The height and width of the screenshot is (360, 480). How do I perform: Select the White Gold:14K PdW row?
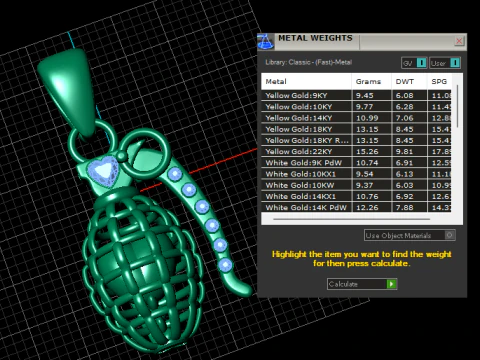pyautogui.click(x=356, y=207)
